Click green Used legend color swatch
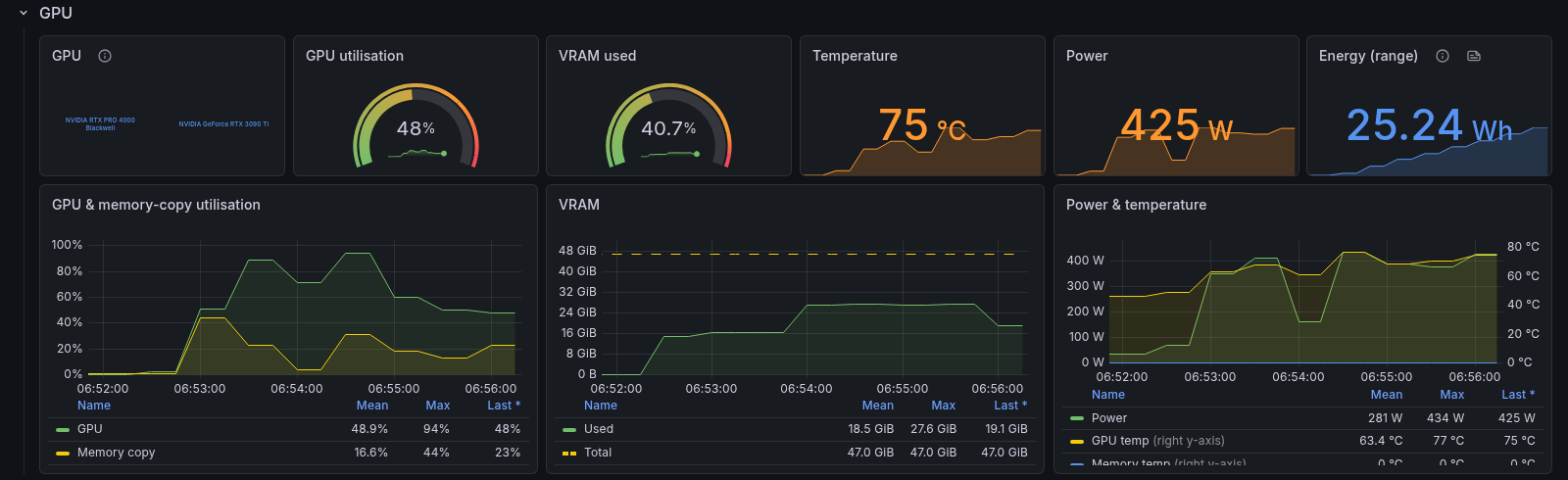The image size is (1568, 480). 569,429
